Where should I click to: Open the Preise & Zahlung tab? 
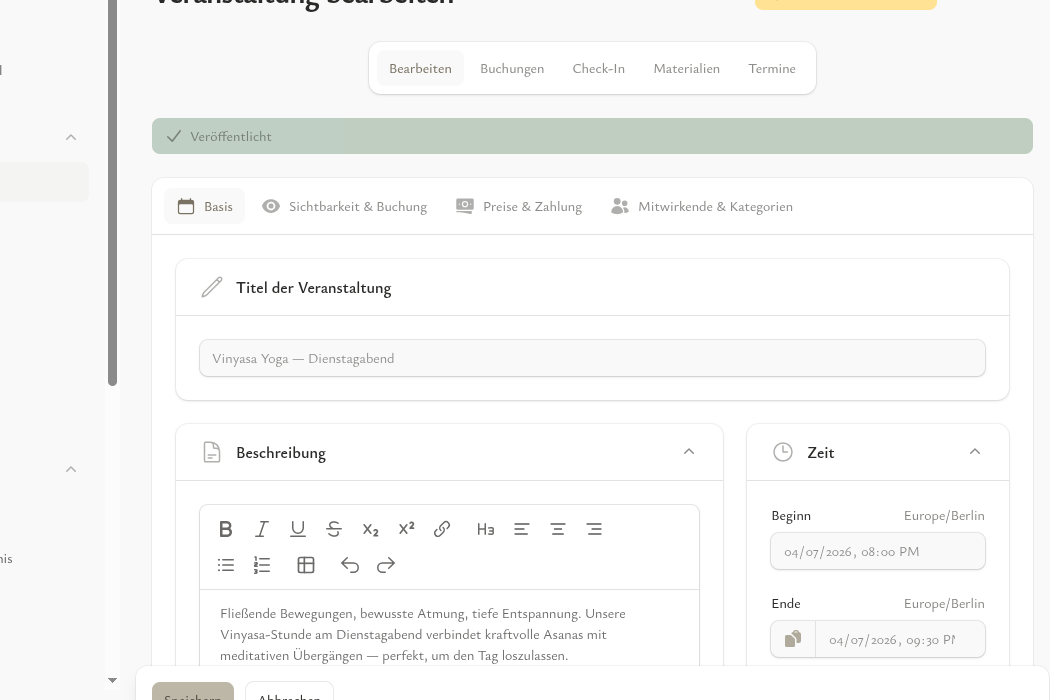[519, 206]
